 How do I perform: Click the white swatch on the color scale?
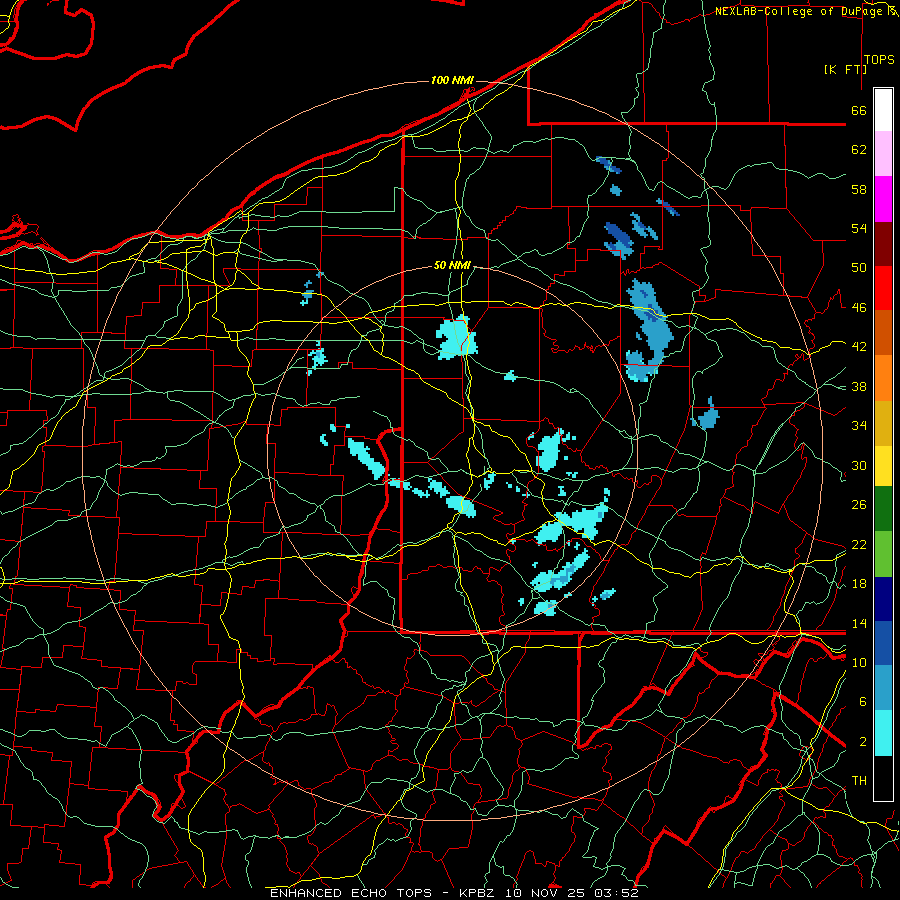point(883,110)
